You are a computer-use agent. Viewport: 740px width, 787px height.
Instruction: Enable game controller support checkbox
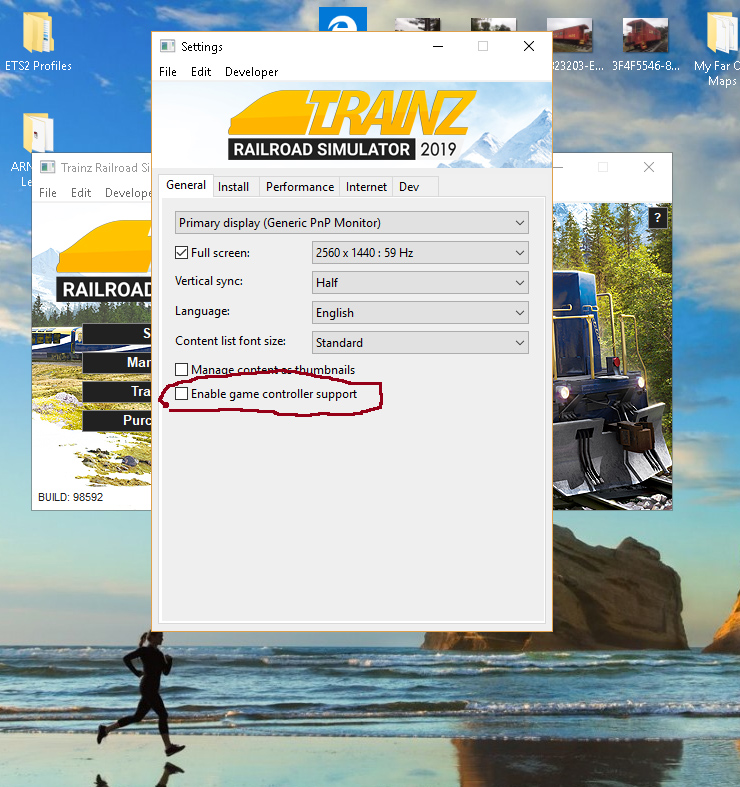coord(181,394)
